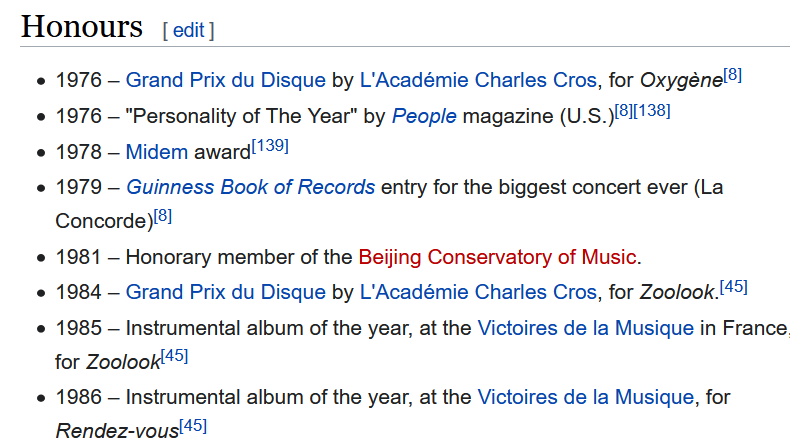This screenshot has height=448, width=790.
Task: Click the edit link beside Honours
Action: (x=188, y=30)
